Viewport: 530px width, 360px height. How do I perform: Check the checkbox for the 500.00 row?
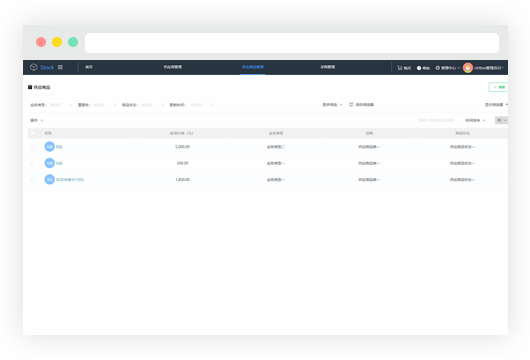pyautogui.click(x=32, y=163)
